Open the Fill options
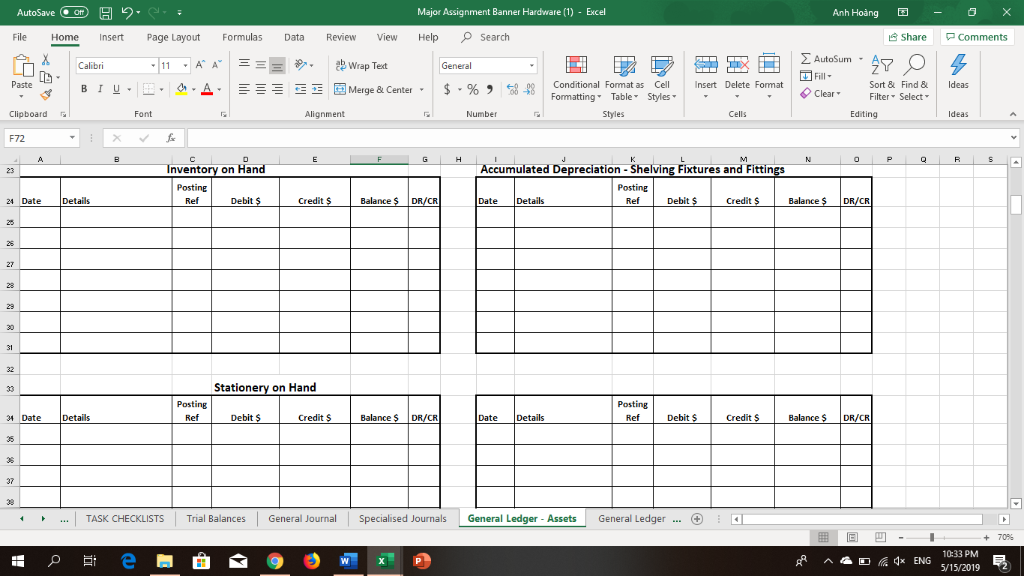1024x576 pixels. click(816, 76)
